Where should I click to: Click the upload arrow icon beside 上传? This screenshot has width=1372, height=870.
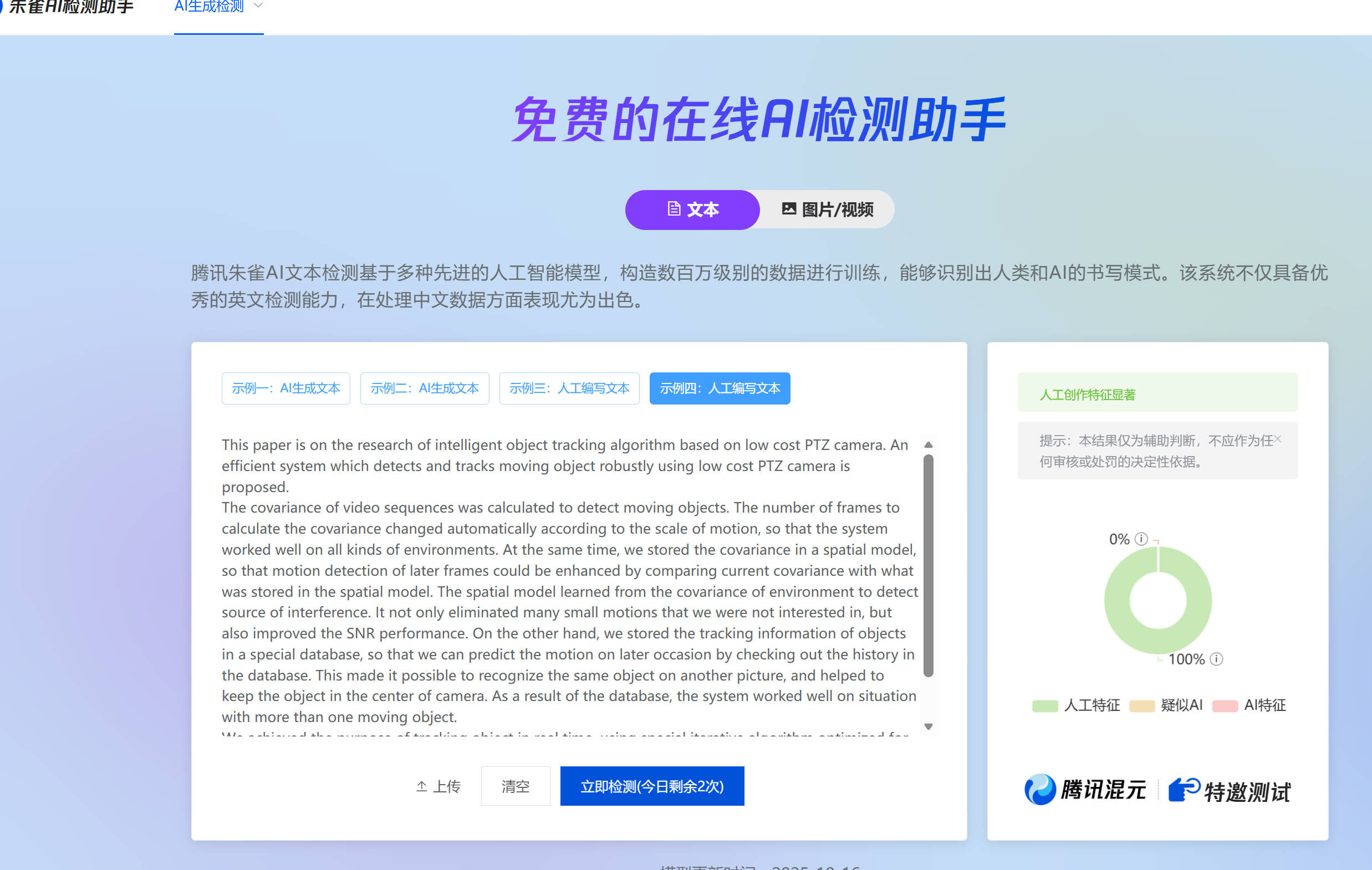422,787
